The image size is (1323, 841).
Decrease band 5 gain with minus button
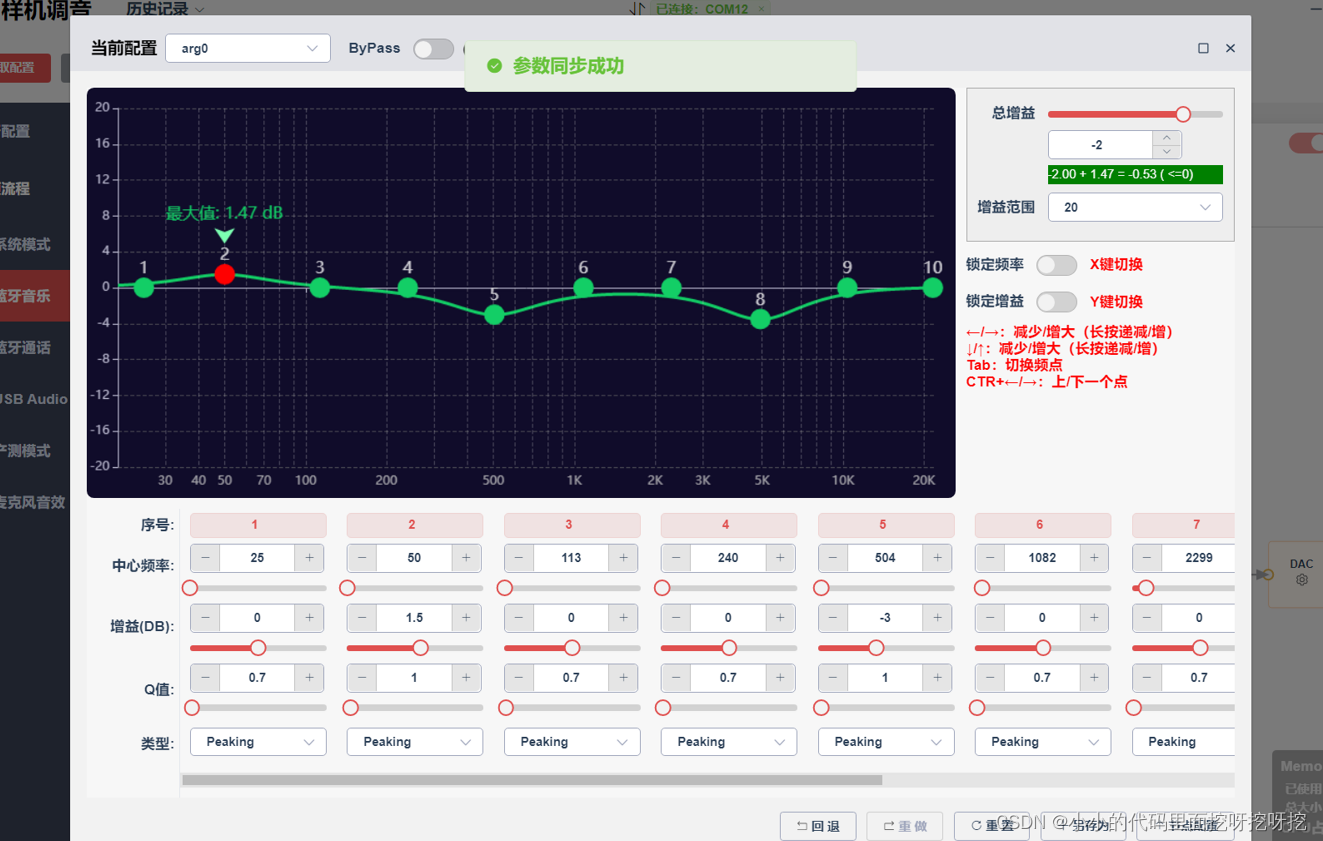tap(833, 618)
